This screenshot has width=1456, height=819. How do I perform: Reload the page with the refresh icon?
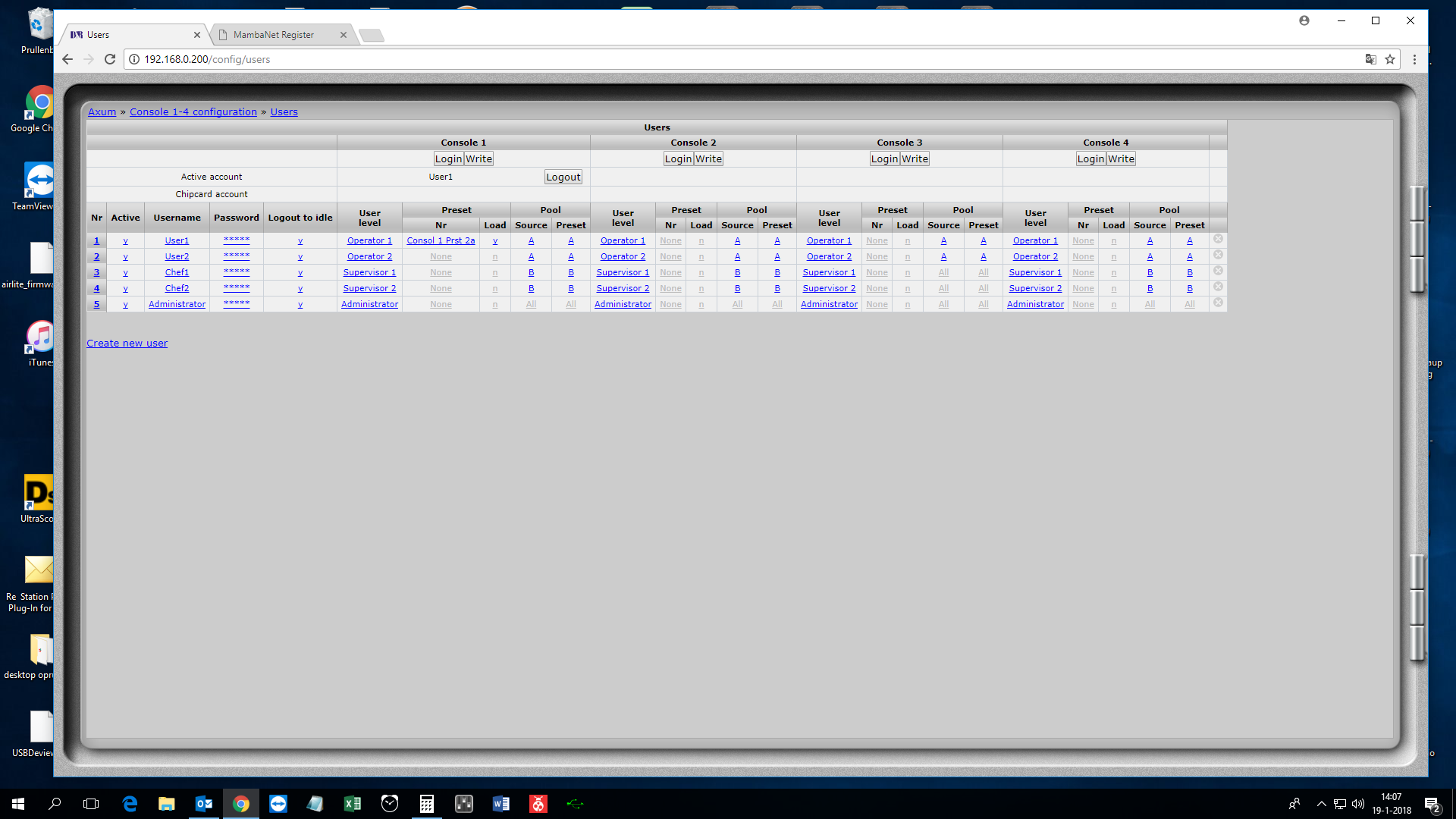tap(110, 59)
